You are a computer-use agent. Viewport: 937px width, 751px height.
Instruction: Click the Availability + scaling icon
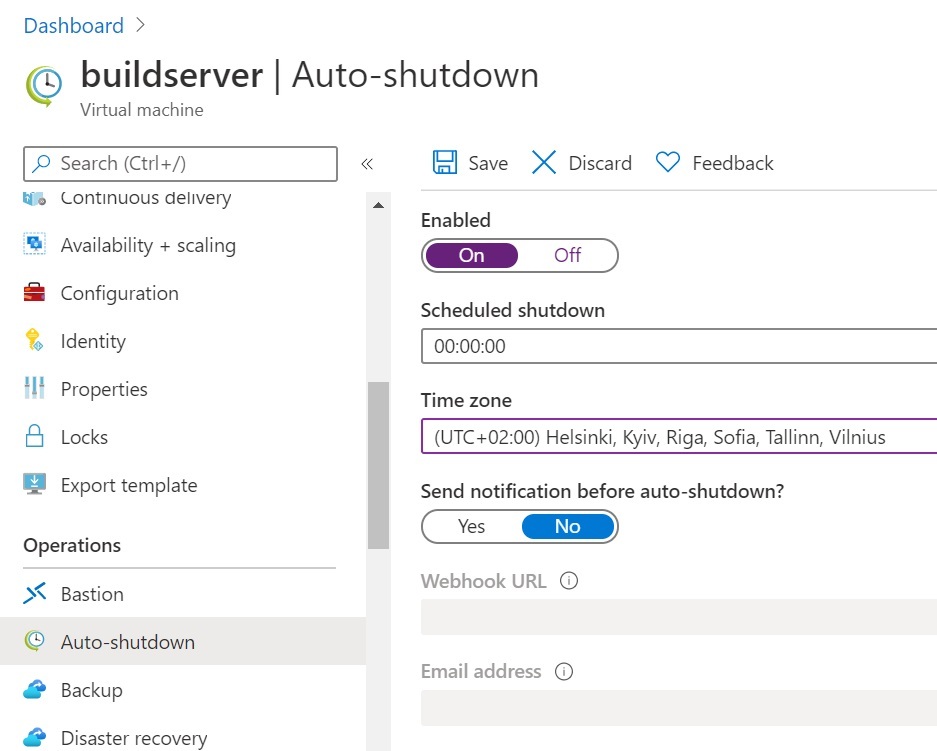34,244
